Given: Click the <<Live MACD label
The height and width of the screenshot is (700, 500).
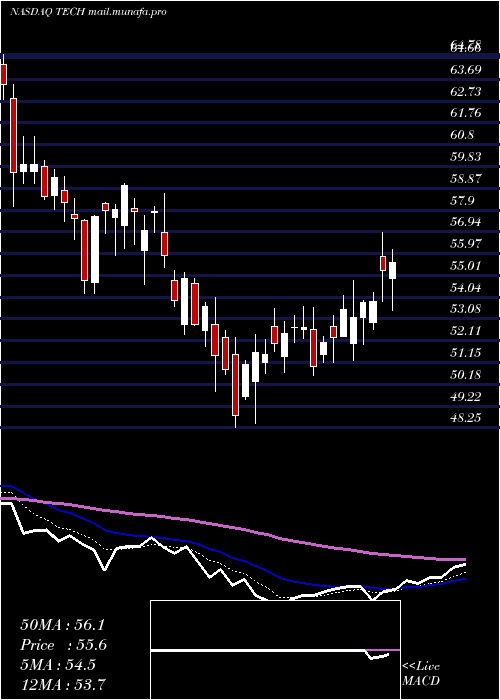Looking at the screenshot, I should click(x=421, y=673).
